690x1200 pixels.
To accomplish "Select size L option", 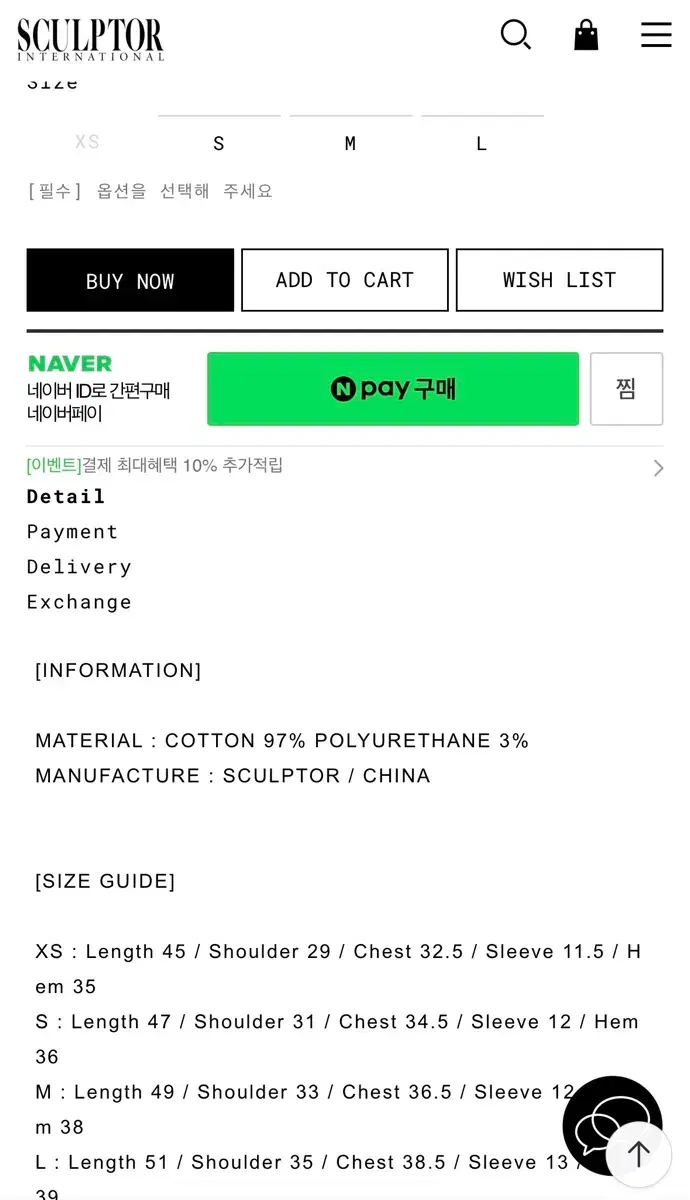I will pyautogui.click(x=481, y=143).
